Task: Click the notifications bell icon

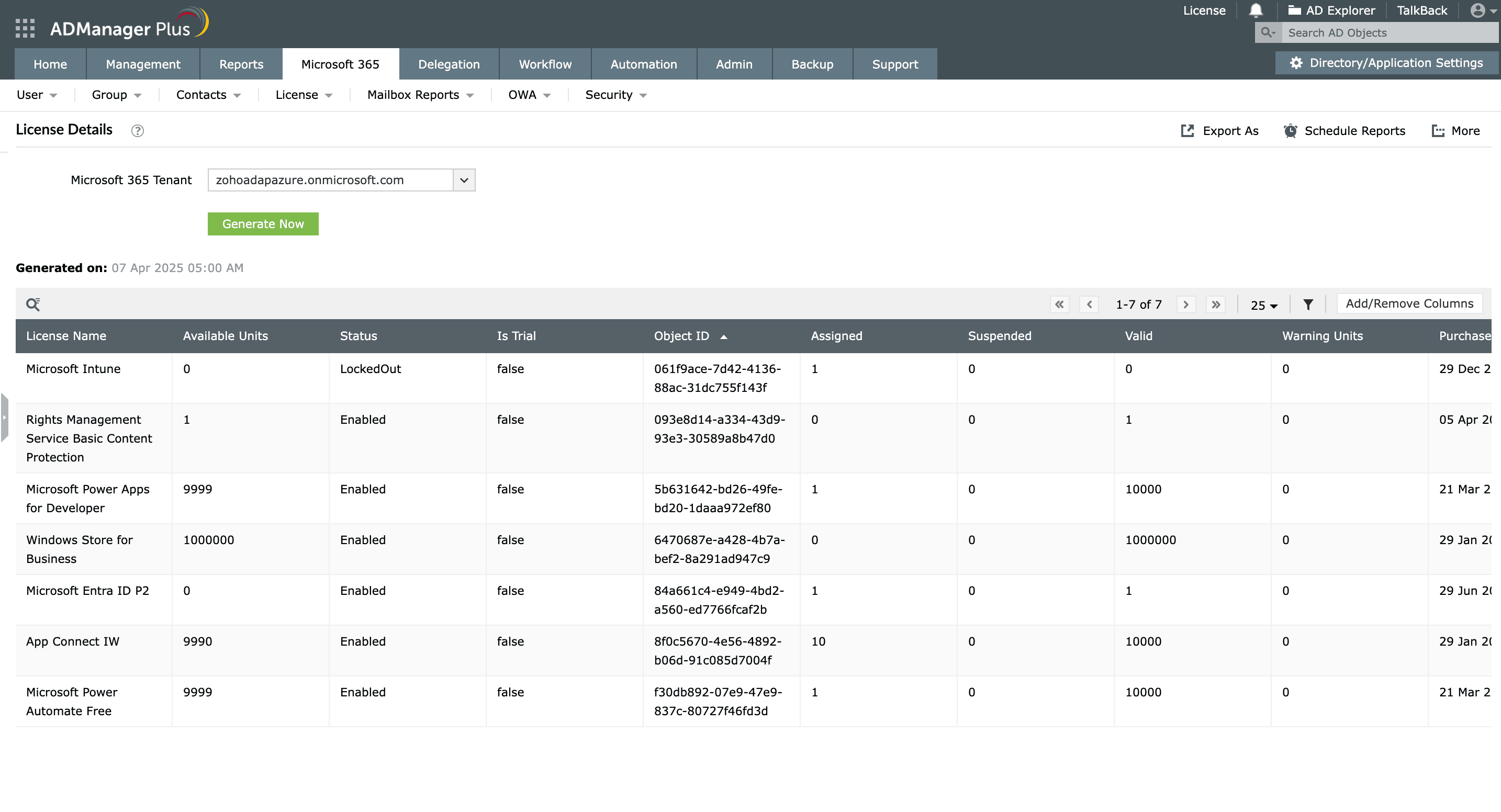Action: click(x=1256, y=10)
